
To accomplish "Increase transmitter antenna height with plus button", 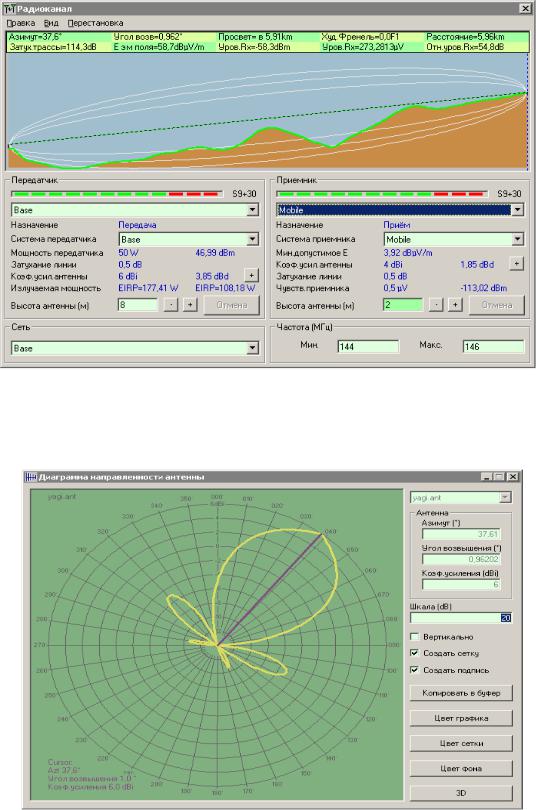I will point(190,305).
